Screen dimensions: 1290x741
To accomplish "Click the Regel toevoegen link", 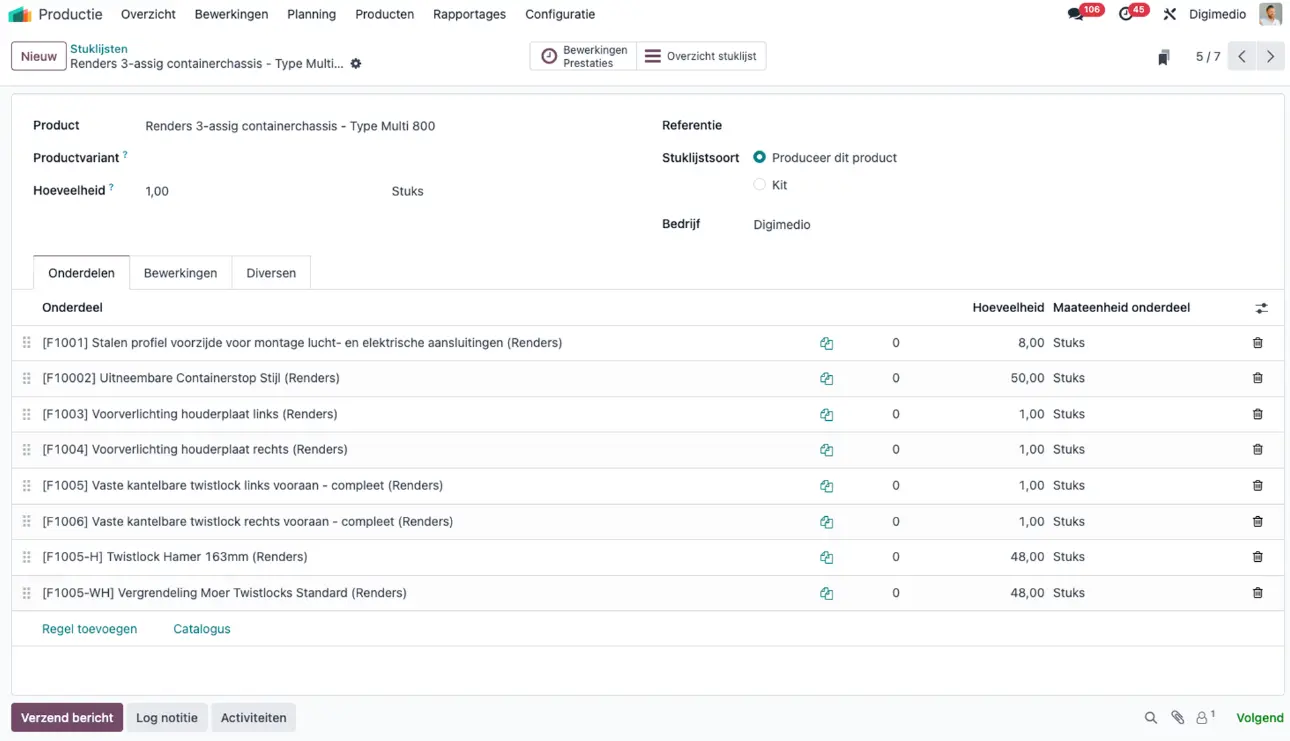I will [x=90, y=629].
